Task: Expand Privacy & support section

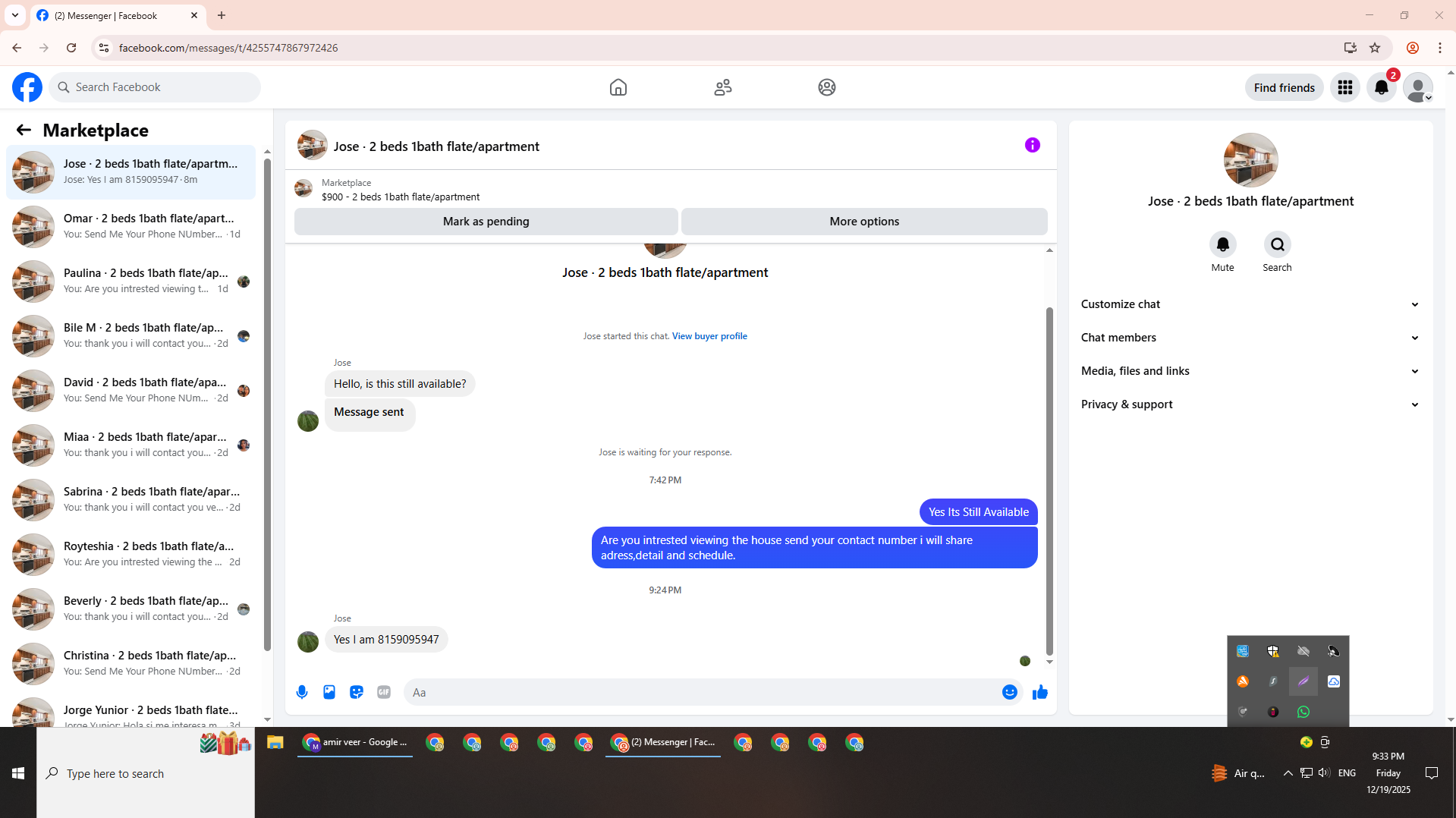Action: coord(1250,404)
